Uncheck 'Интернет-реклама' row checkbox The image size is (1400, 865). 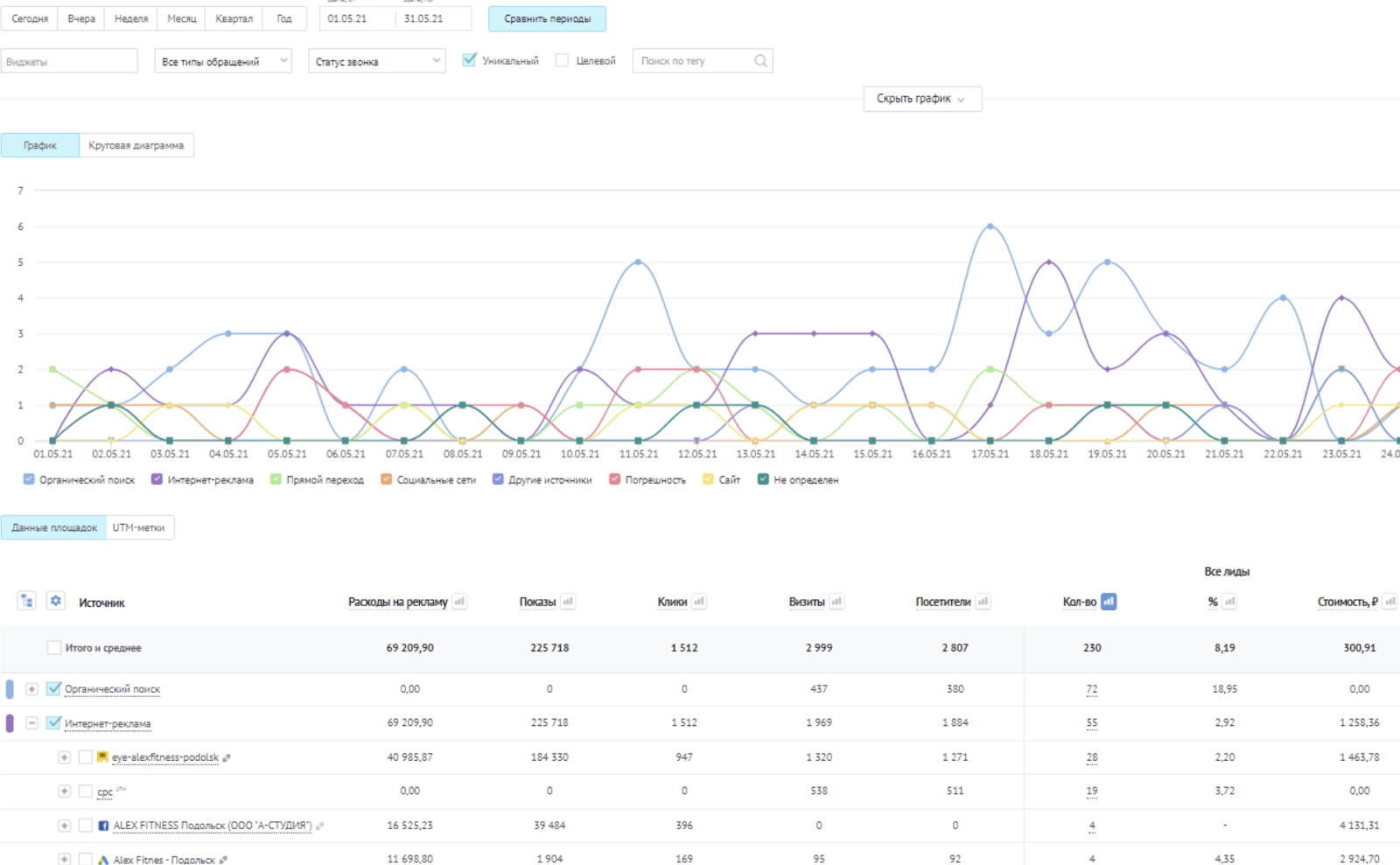pos(54,723)
